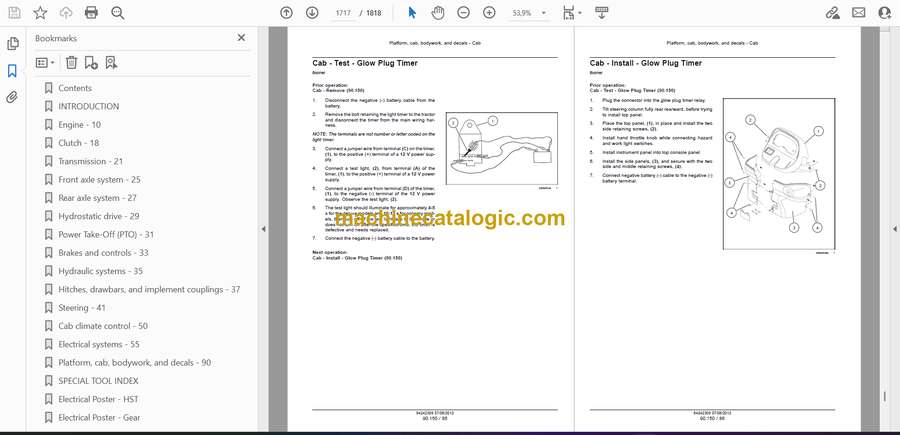Image resolution: width=900 pixels, height=435 pixels.
Task: Open the fit page options dropdown
Action: click(x=572, y=13)
